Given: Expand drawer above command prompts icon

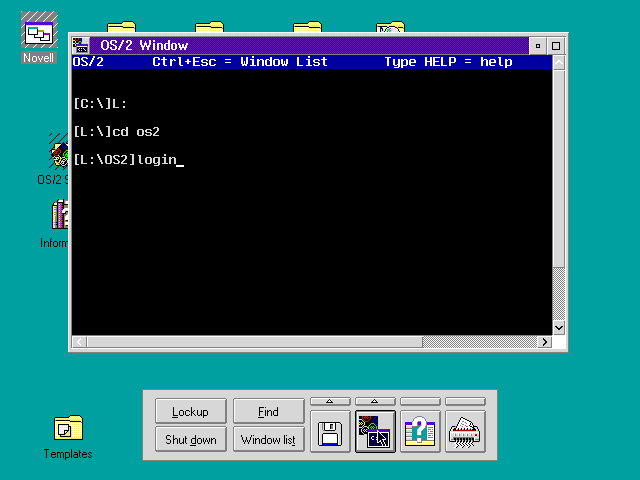Looking at the screenshot, I should [375, 401].
